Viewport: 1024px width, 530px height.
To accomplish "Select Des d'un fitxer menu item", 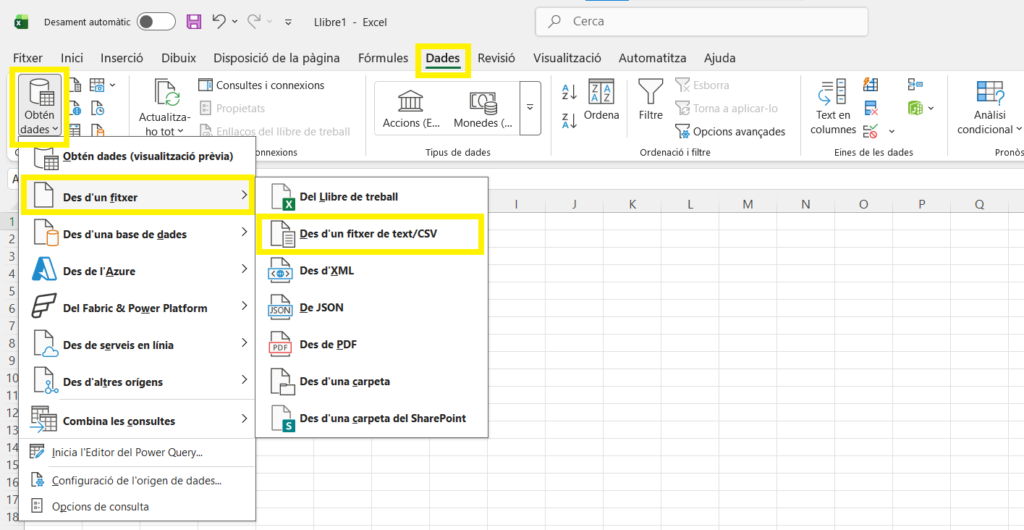I will (x=138, y=196).
